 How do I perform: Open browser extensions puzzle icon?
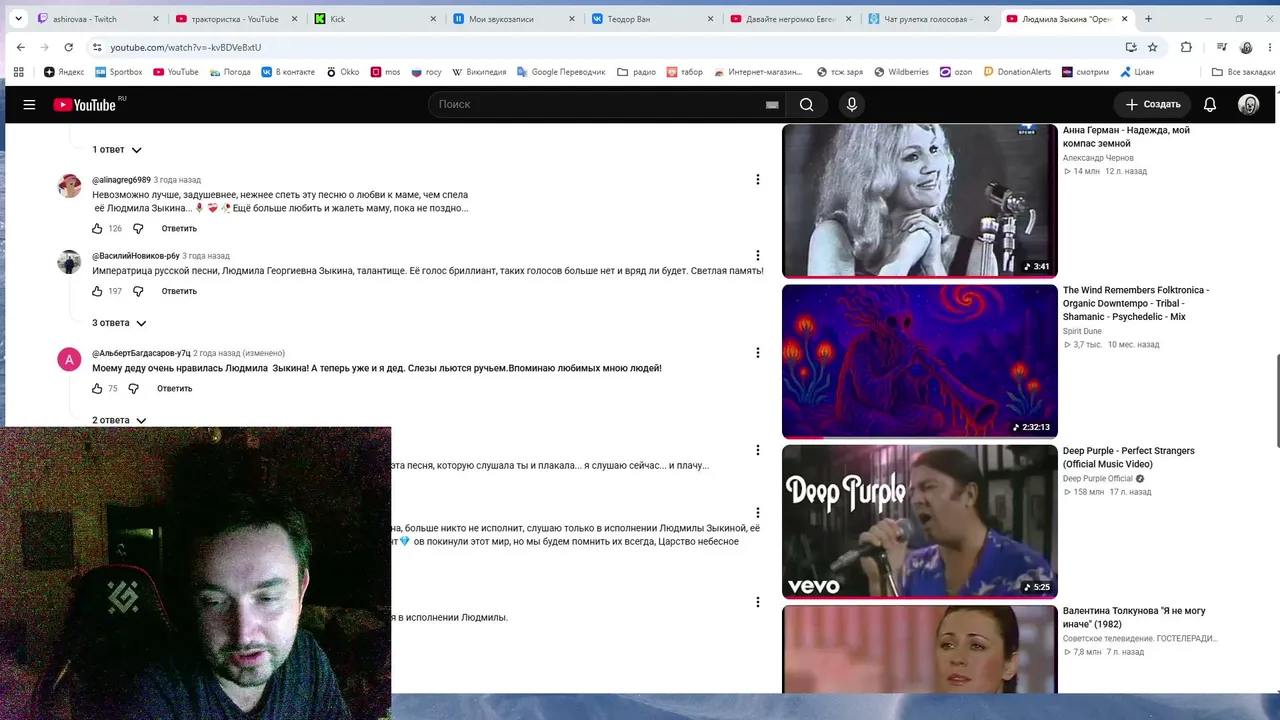1186,47
